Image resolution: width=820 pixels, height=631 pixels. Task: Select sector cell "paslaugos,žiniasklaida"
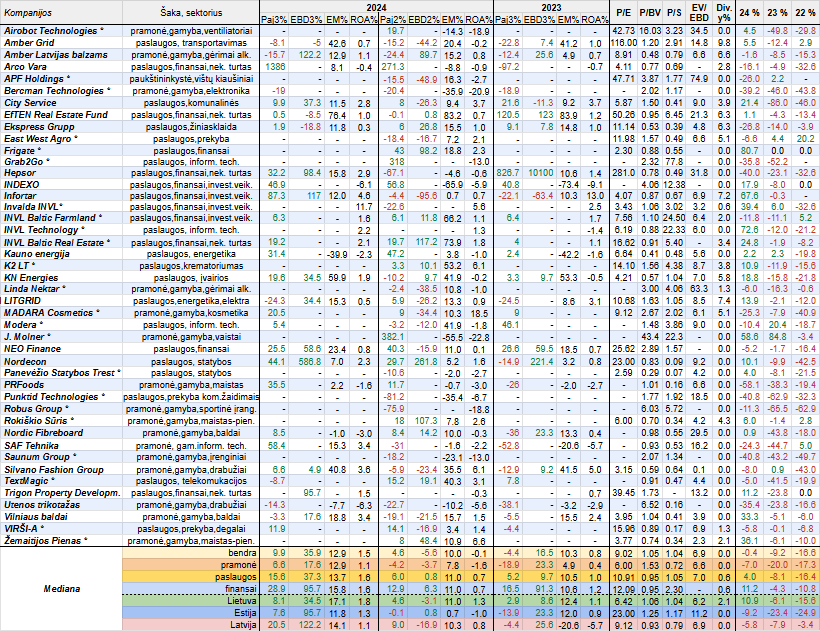tap(191, 127)
